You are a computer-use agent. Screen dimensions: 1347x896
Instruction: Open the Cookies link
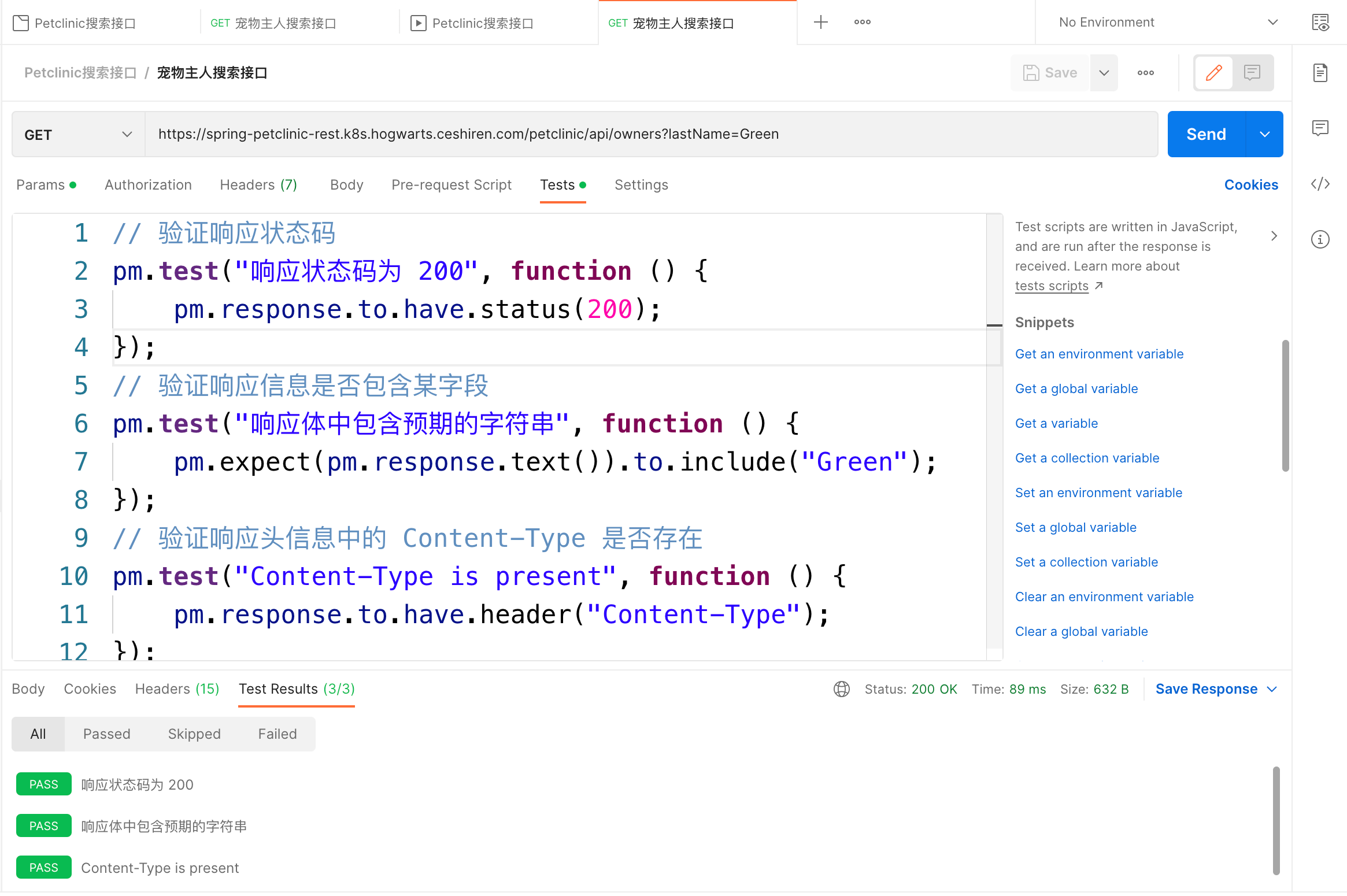[1250, 185]
